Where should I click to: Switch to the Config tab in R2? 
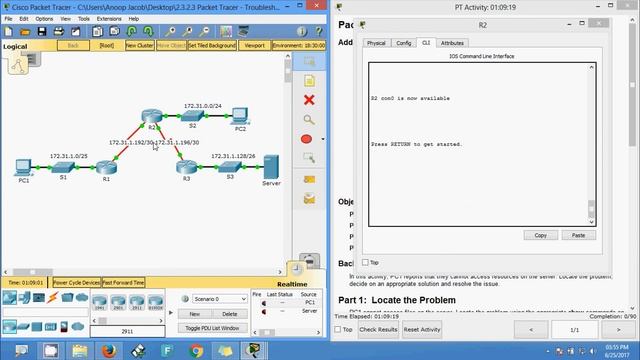pyautogui.click(x=404, y=43)
